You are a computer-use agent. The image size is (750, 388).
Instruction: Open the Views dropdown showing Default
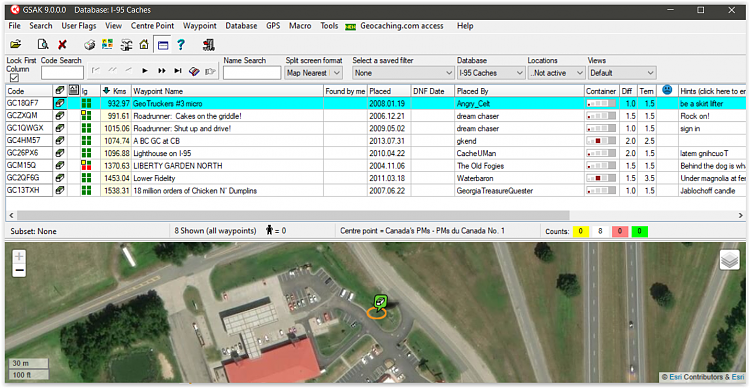point(622,73)
